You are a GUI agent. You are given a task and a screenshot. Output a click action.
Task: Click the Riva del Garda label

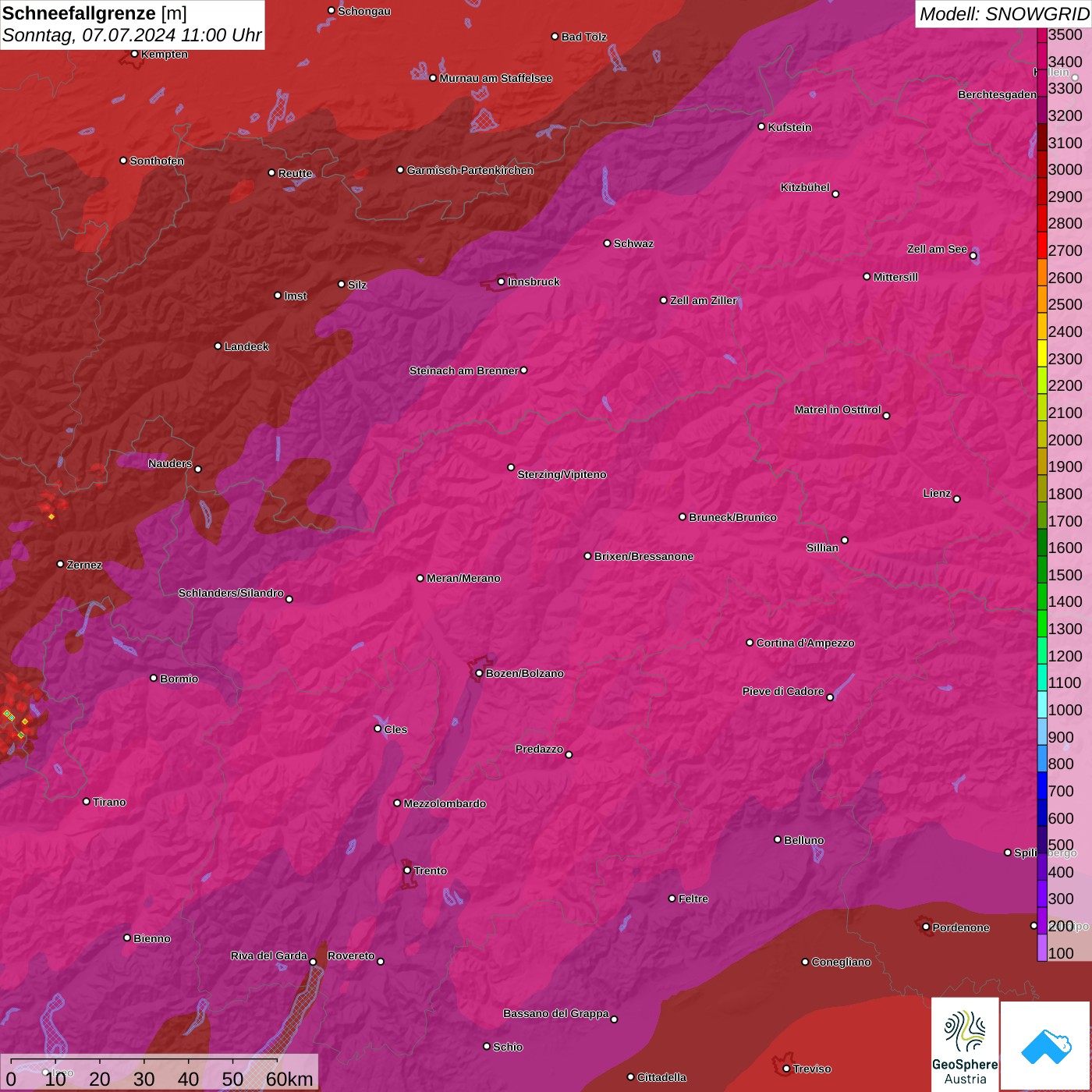tap(269, 955)
